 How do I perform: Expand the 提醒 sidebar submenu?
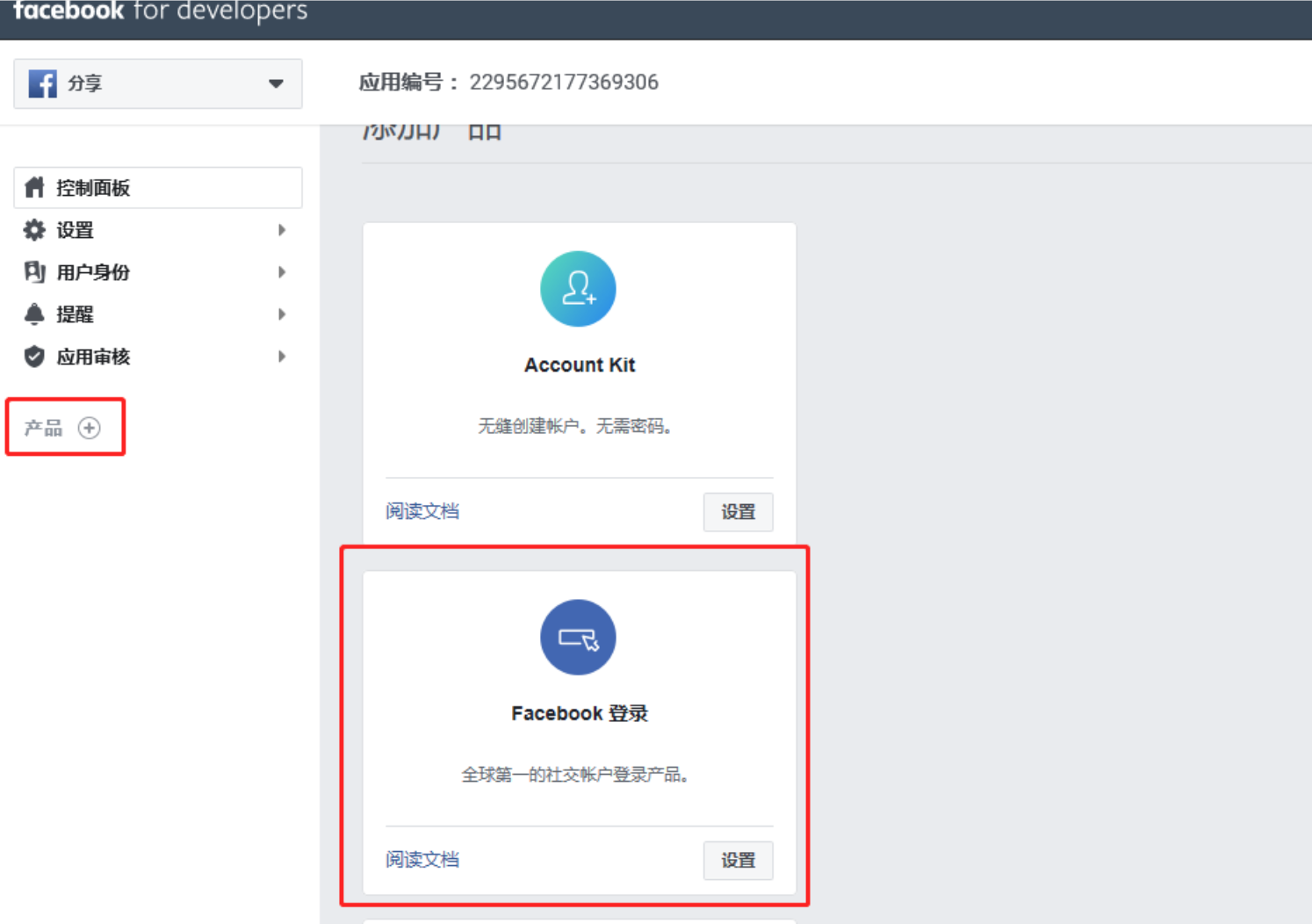click(281, 314)
